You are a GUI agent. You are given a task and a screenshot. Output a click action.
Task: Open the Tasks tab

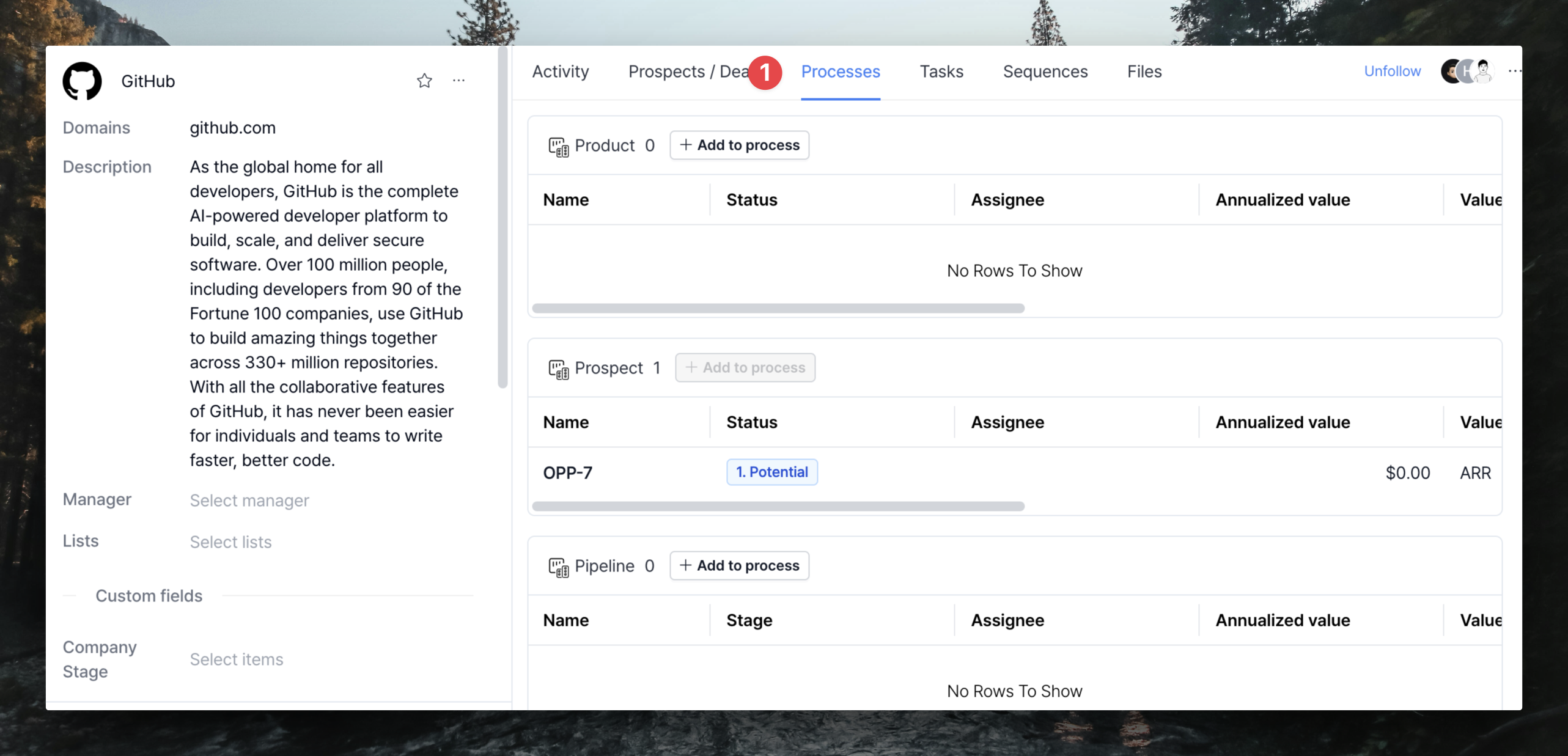coord(941,72)
